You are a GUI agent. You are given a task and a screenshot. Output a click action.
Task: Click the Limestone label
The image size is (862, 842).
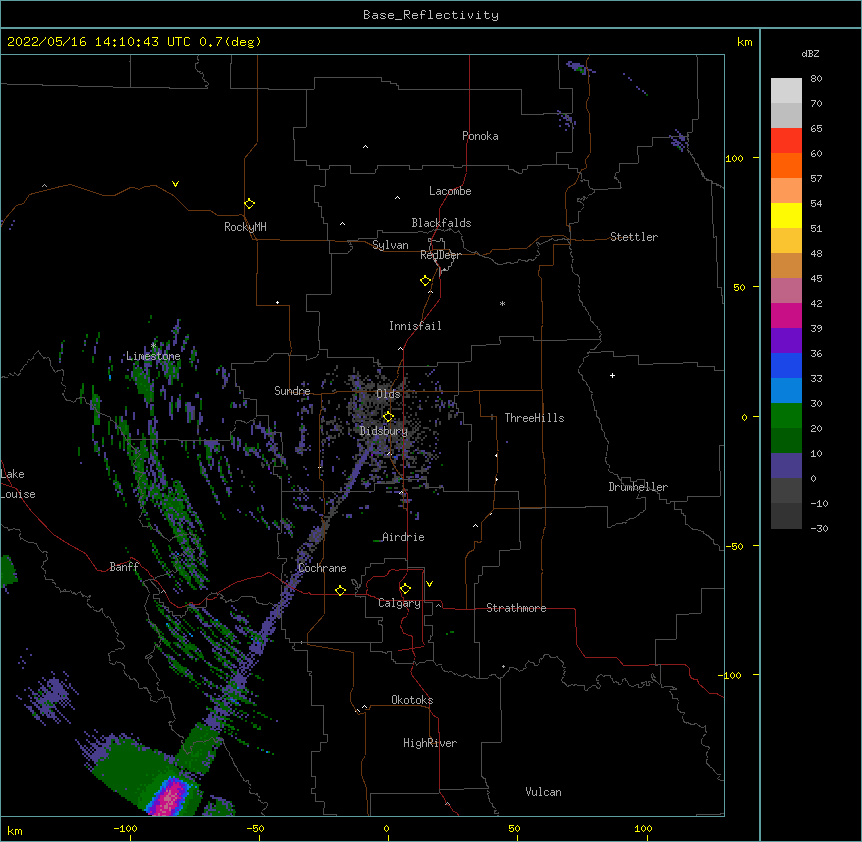coord(153,356)
